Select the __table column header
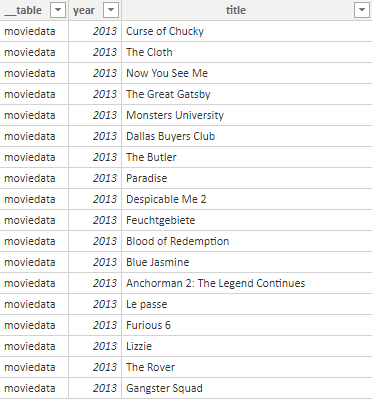The height and width of the screenshot is (399, 372). pos(34,10)
